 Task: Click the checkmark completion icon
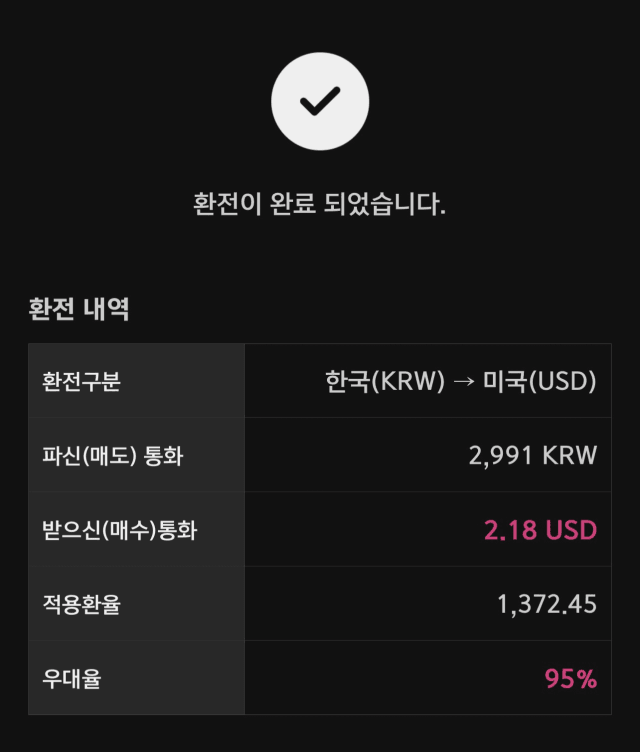point(320,101)
